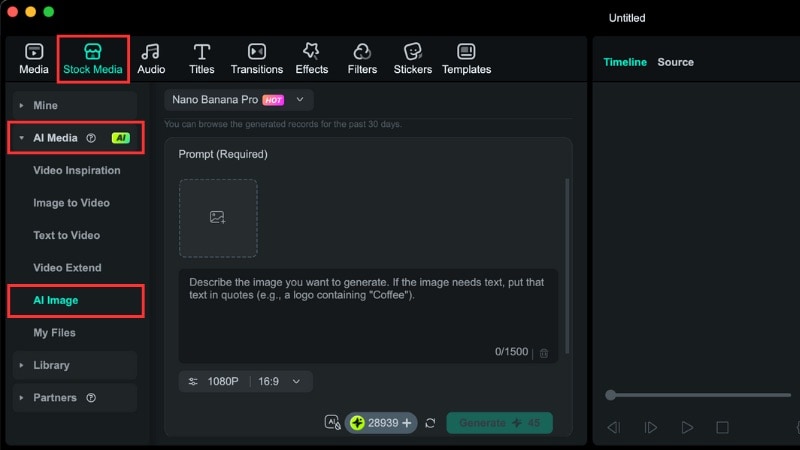Open the Audio tab

click(x=152, y=58)
